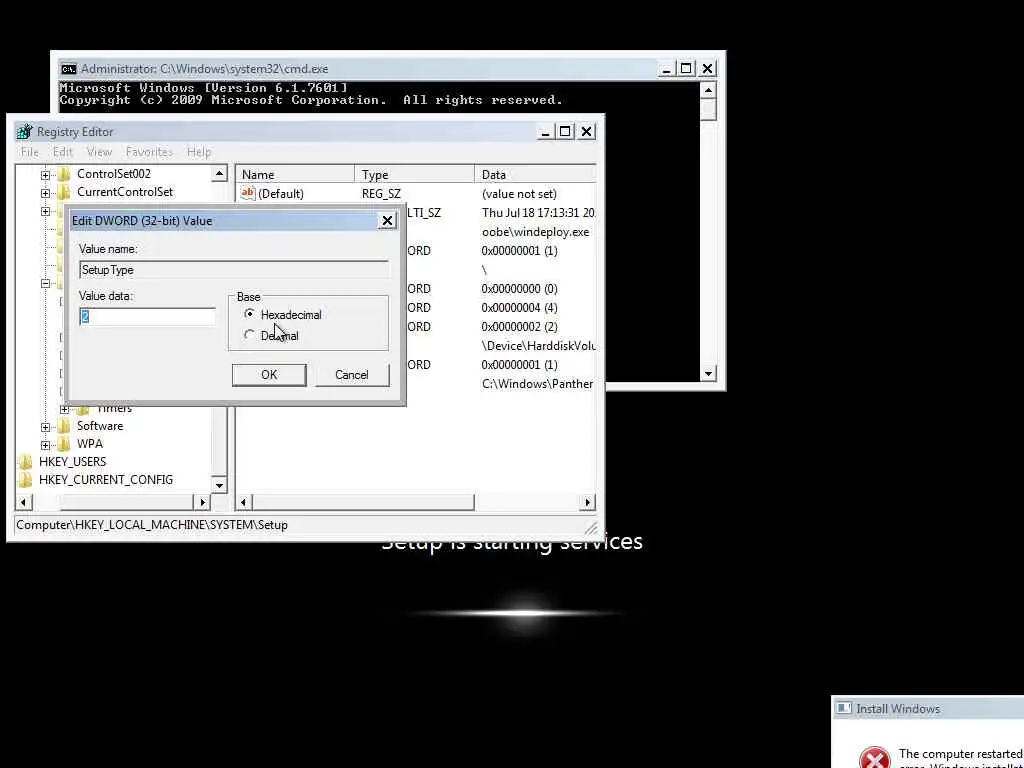Select the Software folder icon
Image resolution: width=1024 pixels, height=768 pixels.
(63, 426)
